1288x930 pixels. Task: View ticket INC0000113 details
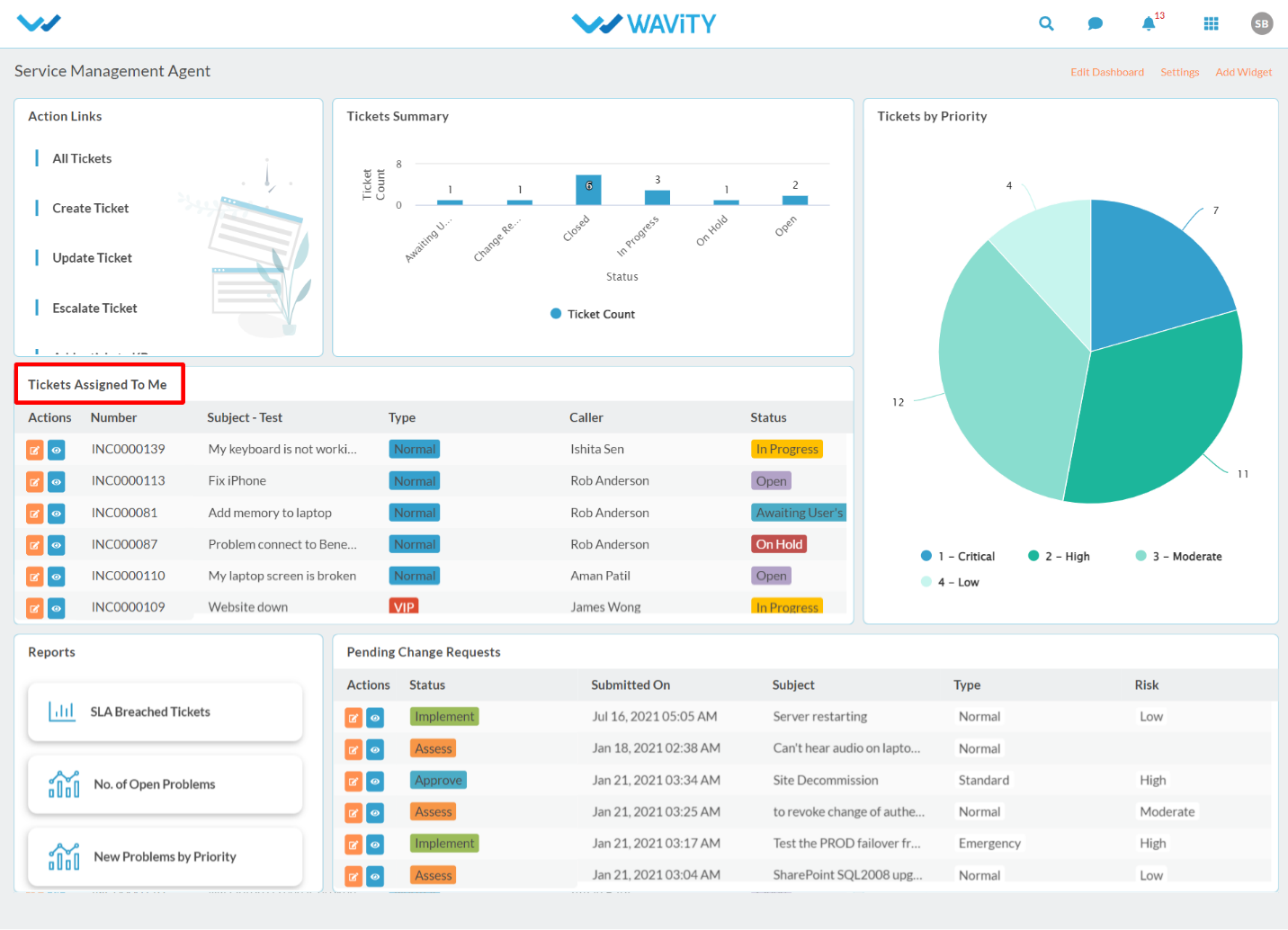click(x=56, y=482)
